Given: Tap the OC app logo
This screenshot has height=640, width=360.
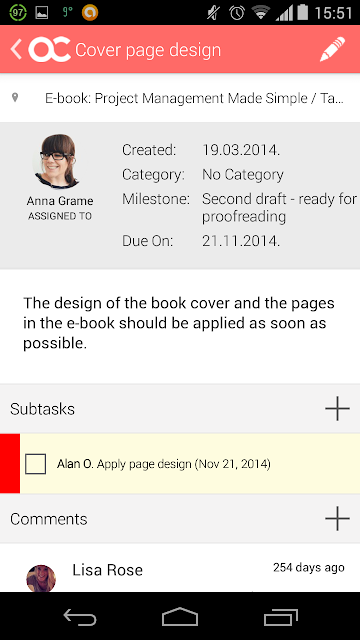Looking at the screenshot, I should [50, 49].
